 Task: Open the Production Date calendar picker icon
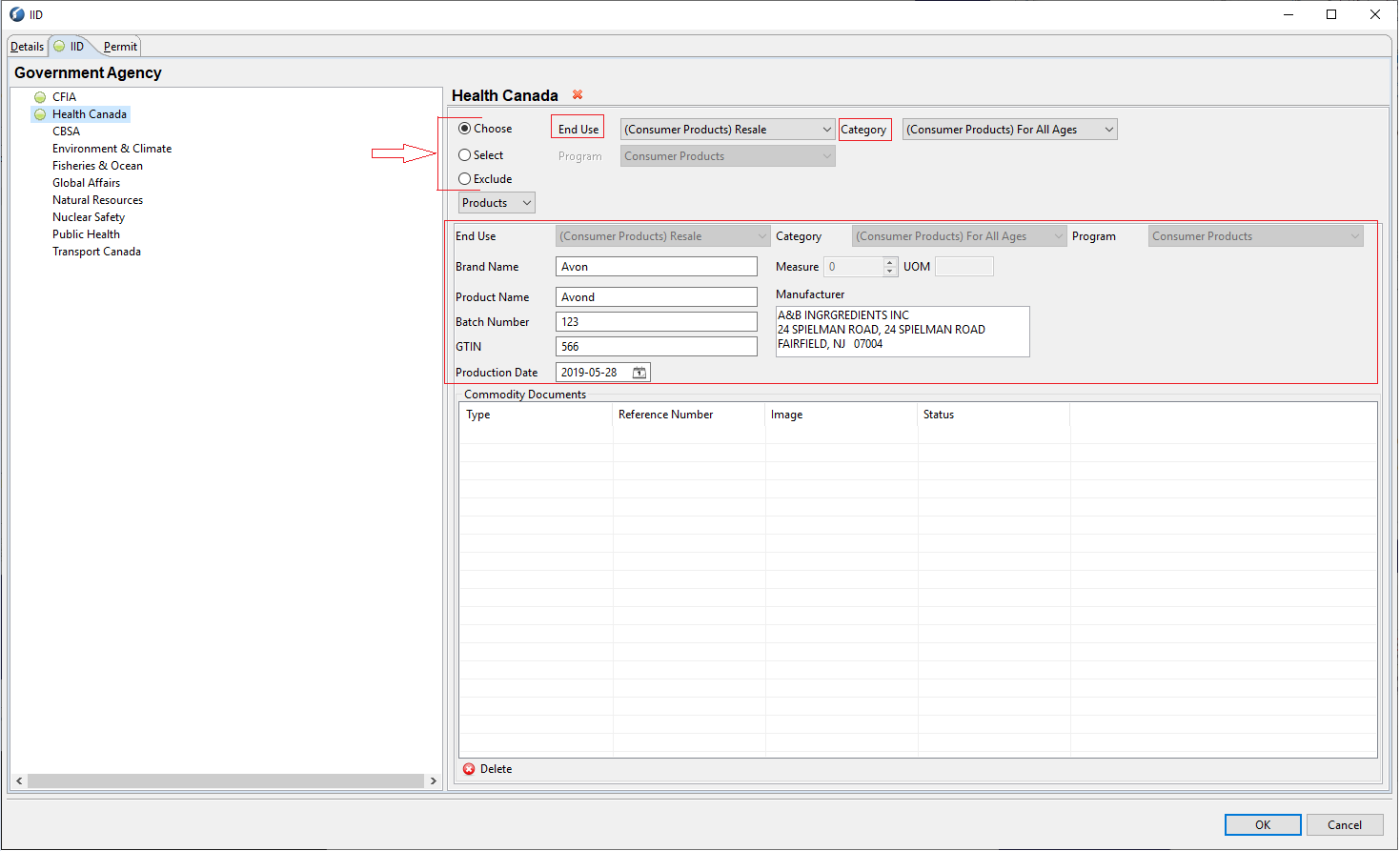(x=639, y=373)
